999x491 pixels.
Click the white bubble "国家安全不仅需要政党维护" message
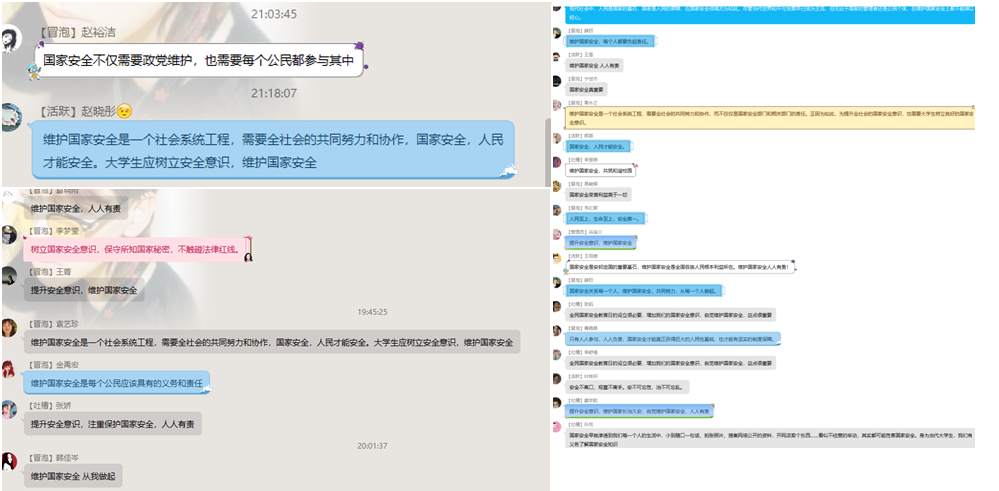pos(198,62)
